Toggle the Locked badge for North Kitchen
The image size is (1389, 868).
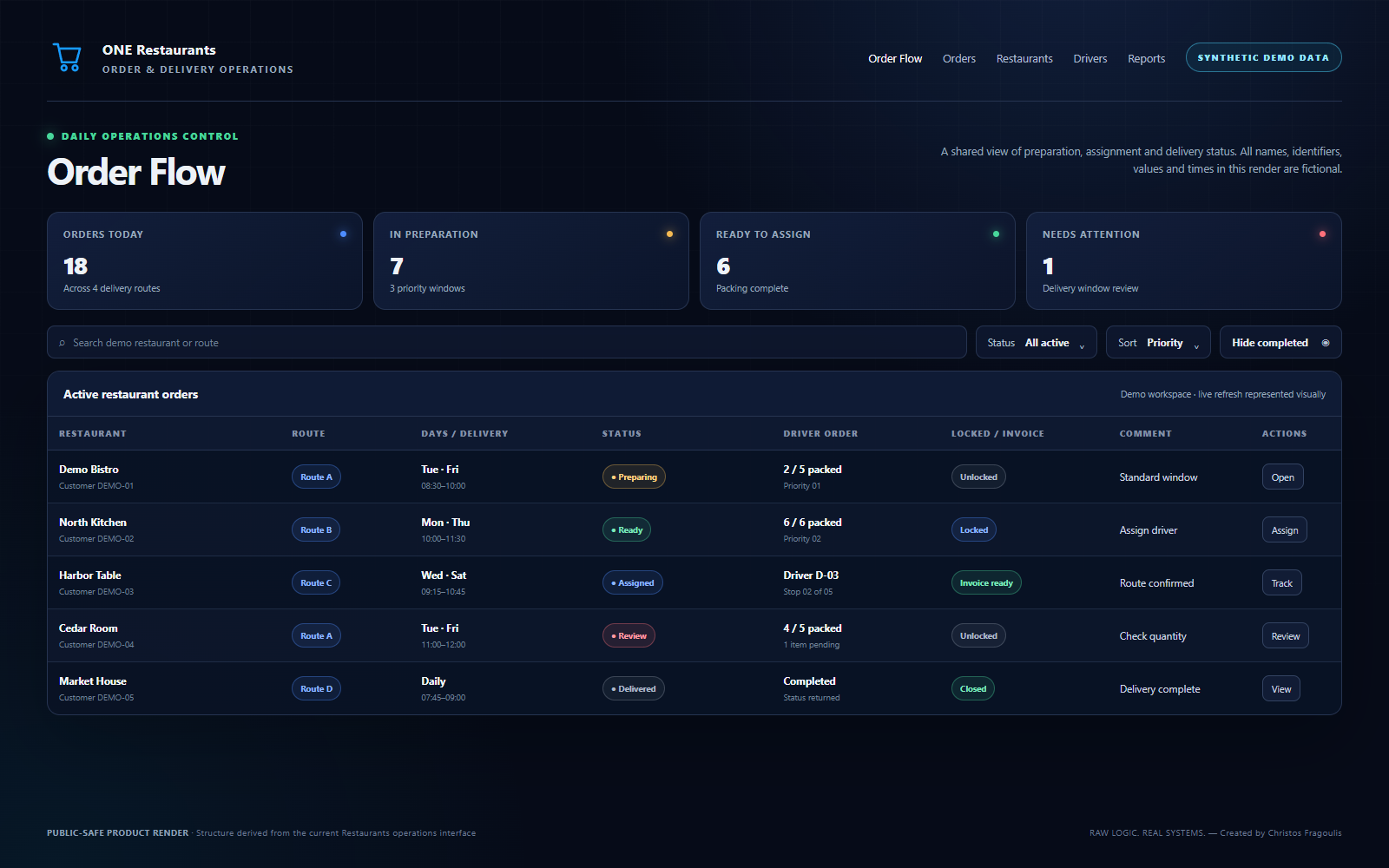click(x=973, y=530)
